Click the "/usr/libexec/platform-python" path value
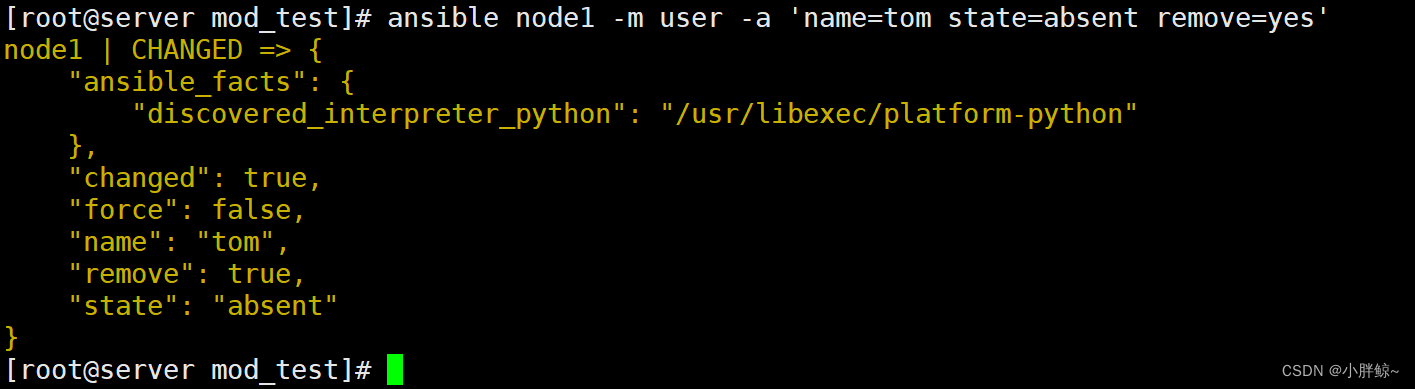The height and width of the screenshot is (389, 1415). coord(899,114)
